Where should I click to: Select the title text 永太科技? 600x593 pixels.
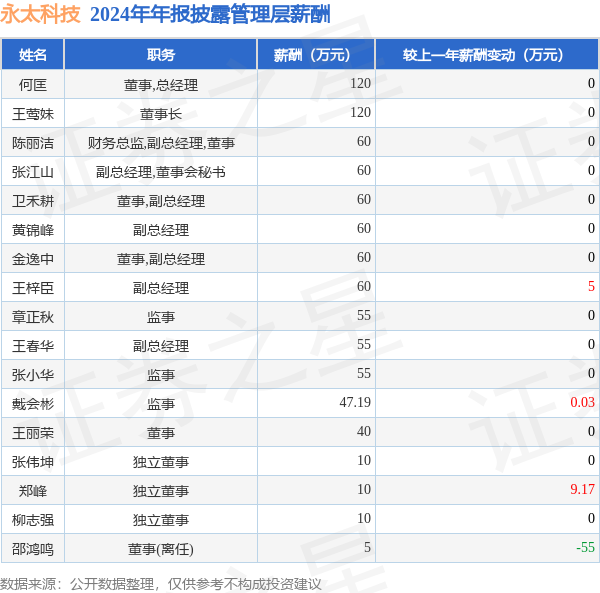41,14
